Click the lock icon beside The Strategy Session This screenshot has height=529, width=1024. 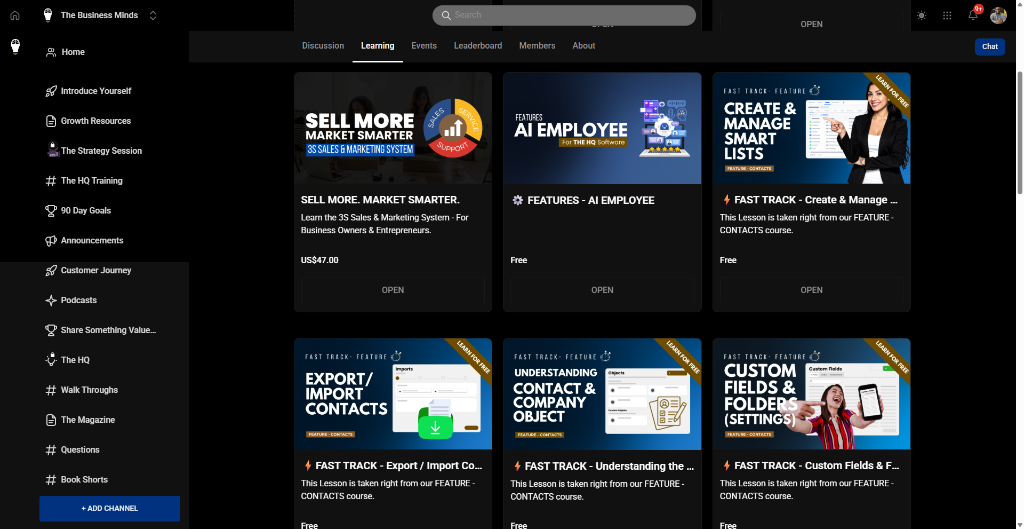(x=53, y=150)
